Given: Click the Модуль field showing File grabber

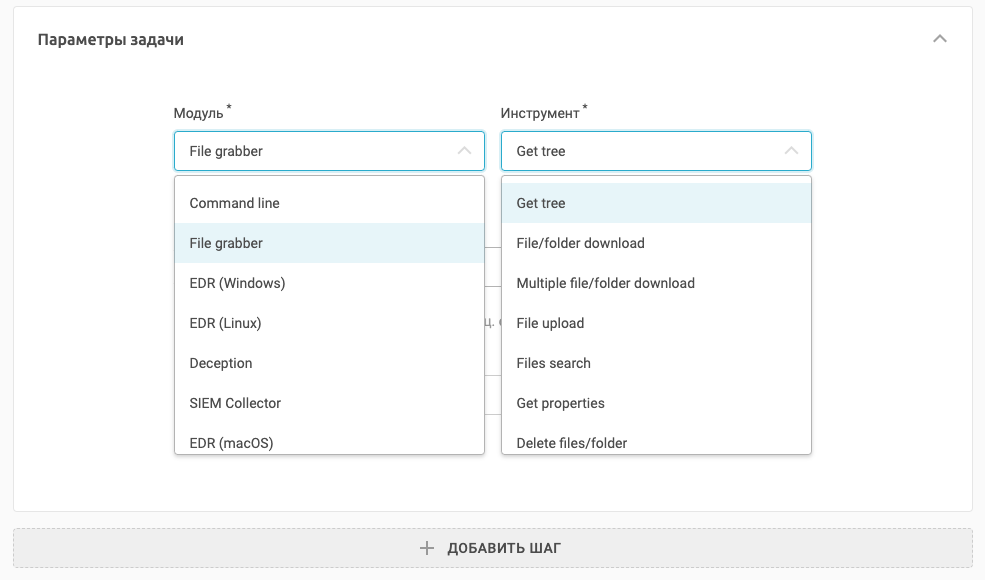Looking at the screenshot, I should pos(310,151).
